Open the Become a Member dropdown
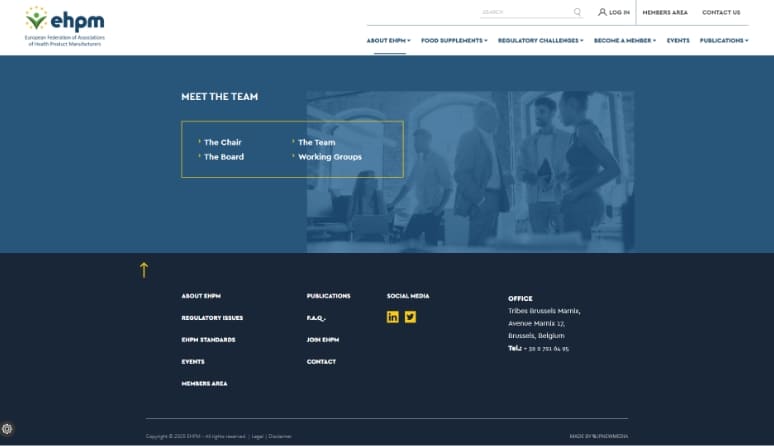Image resolution: width=774 pixels, height=446 pixels. point(625,41)
